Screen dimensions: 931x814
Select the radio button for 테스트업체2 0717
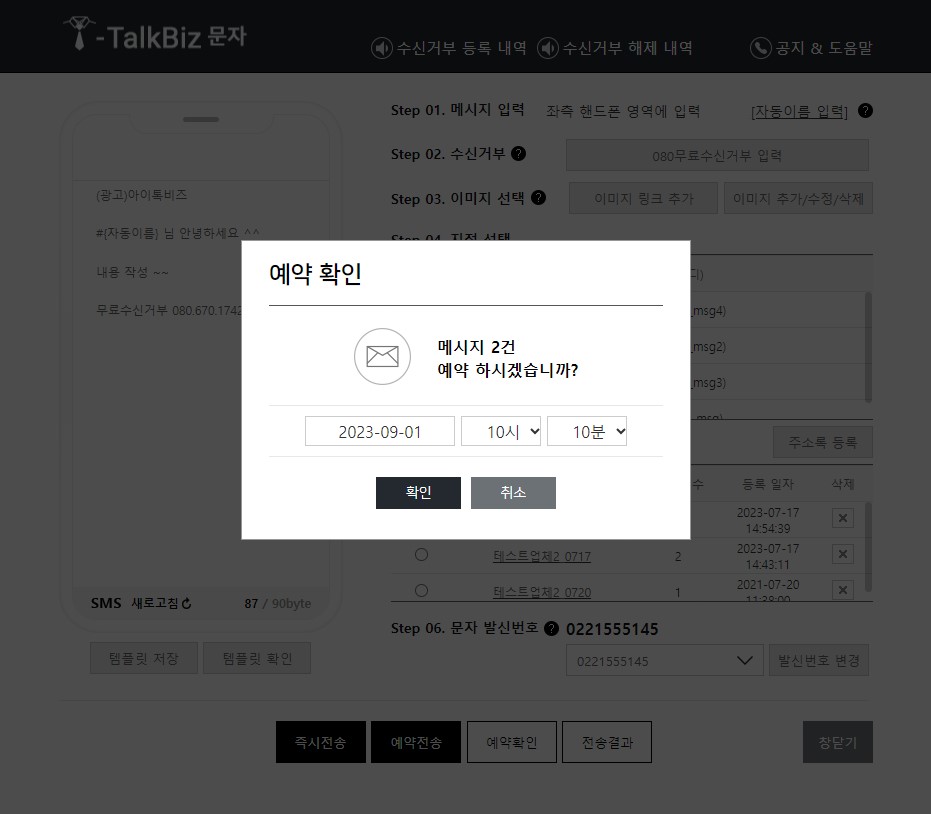[x=421, y=554]
